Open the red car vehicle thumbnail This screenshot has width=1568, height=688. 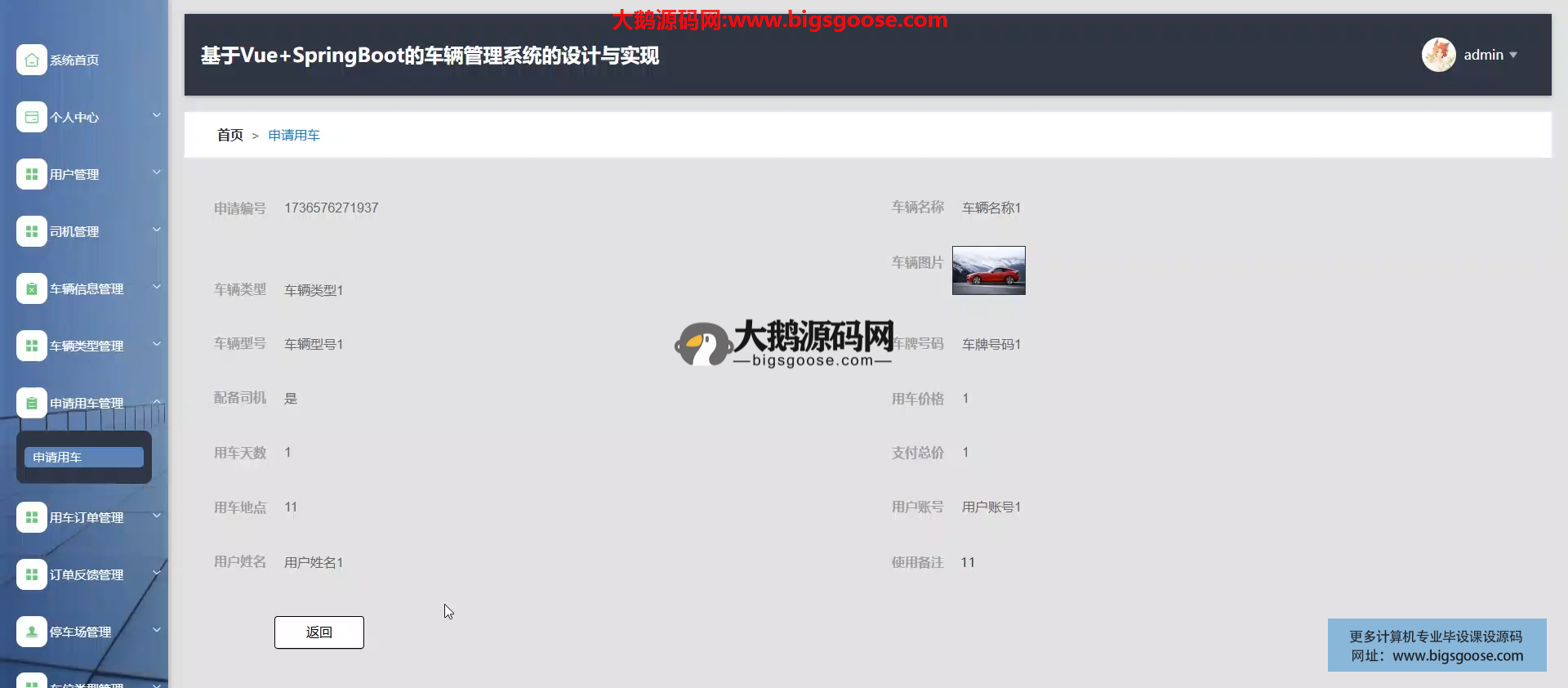click(x=988, y=270)
